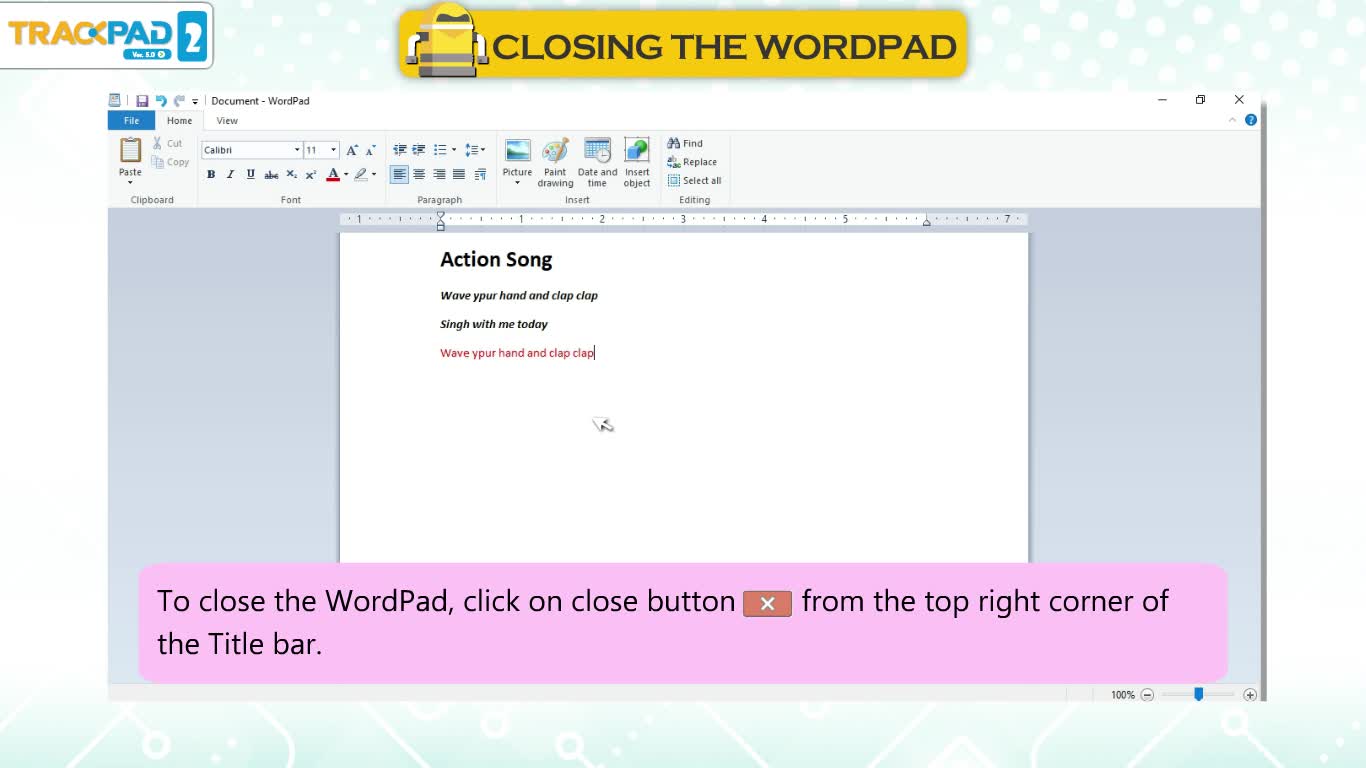Align text left
The width and height of the screenshot is (1366, 768).
(x=399, y=174)
